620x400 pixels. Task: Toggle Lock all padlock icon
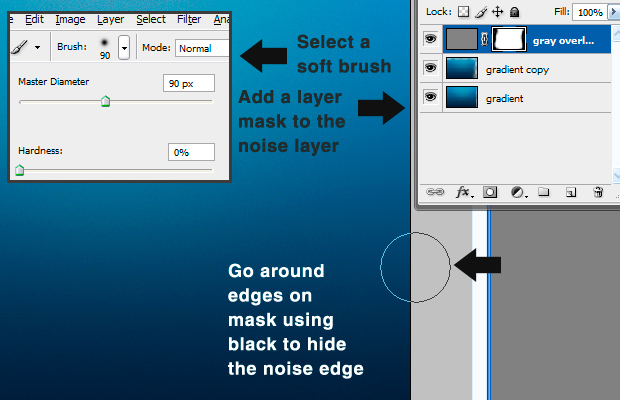(514, 12)
